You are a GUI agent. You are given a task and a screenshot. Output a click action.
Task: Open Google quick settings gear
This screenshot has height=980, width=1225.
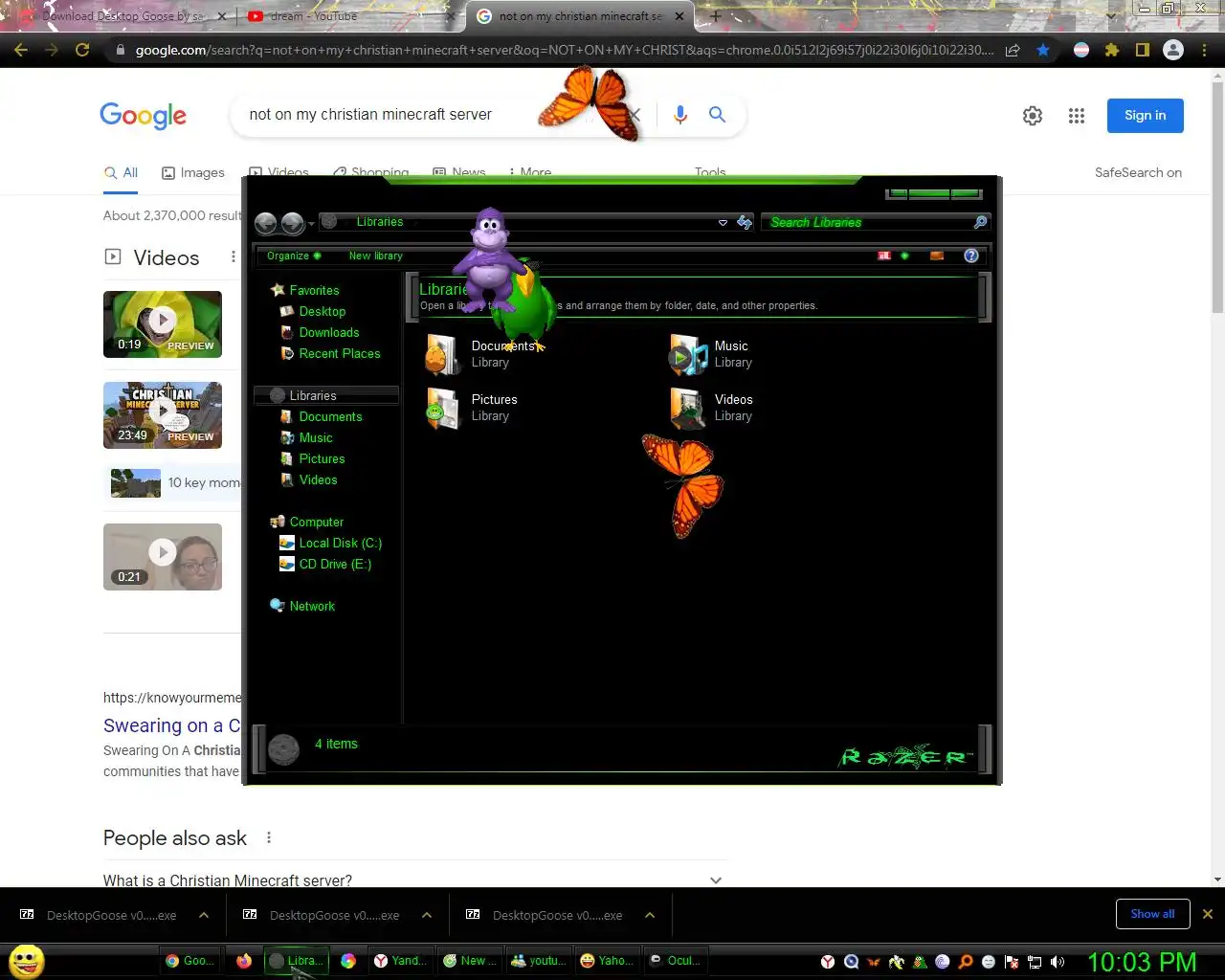tap(1033, 116)
